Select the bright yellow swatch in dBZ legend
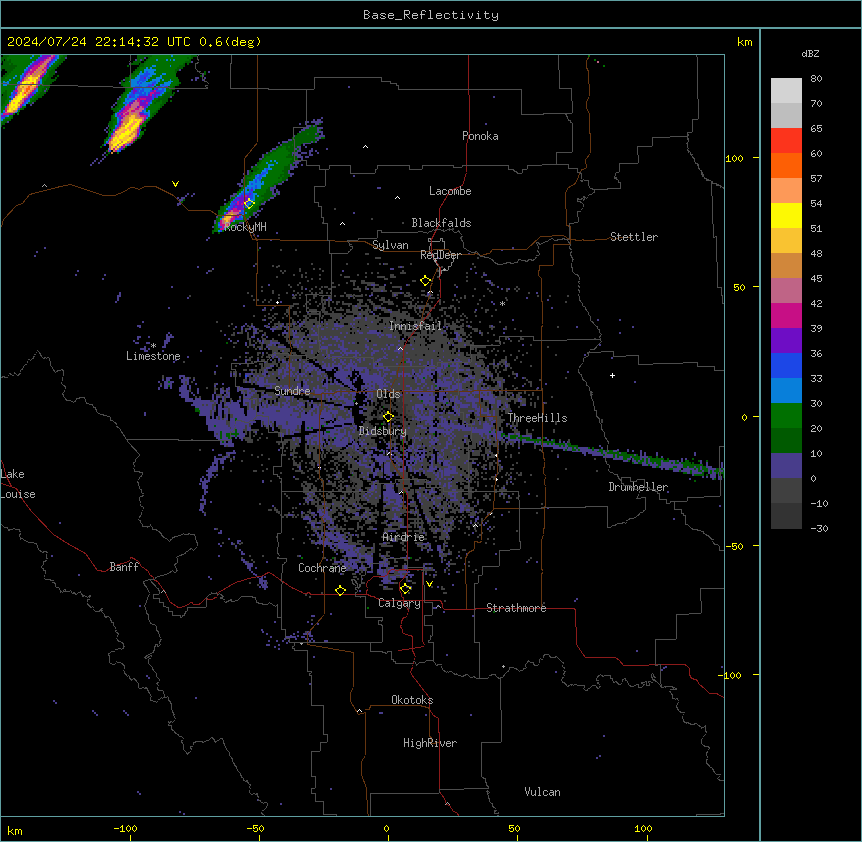Image resolution: width=862 pixels, height=842 pixels. 786,215
